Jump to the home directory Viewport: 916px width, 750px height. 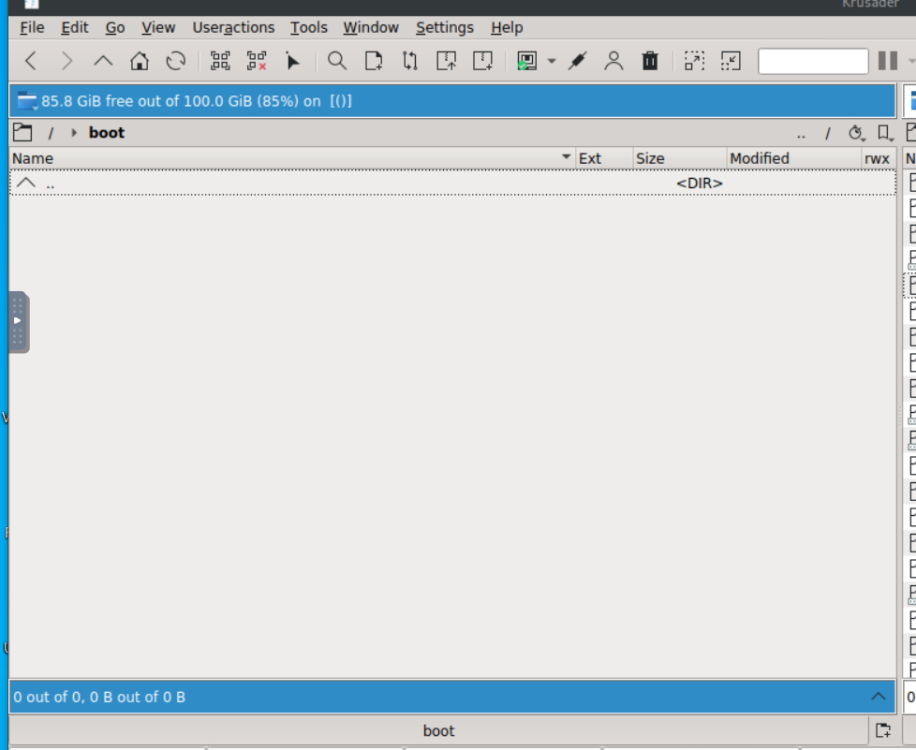pyautogui.click(x=139, y=61)
